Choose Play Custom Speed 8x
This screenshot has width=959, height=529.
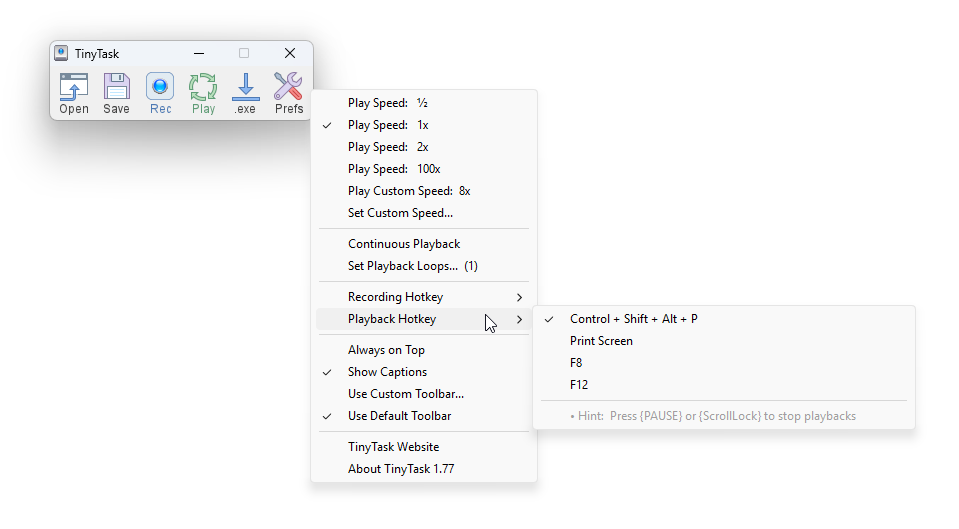(x=424, y=191)
